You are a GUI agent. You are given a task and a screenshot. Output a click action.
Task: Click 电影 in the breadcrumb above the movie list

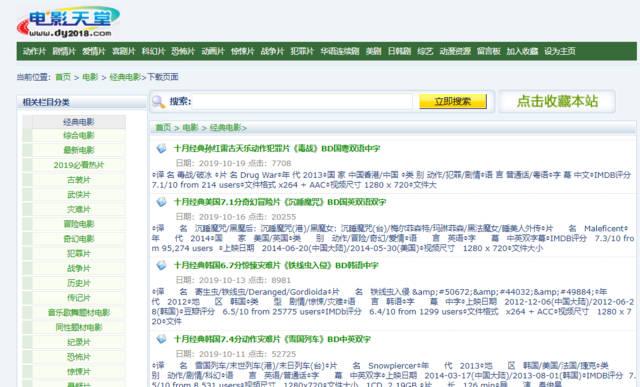pos(190,128)
